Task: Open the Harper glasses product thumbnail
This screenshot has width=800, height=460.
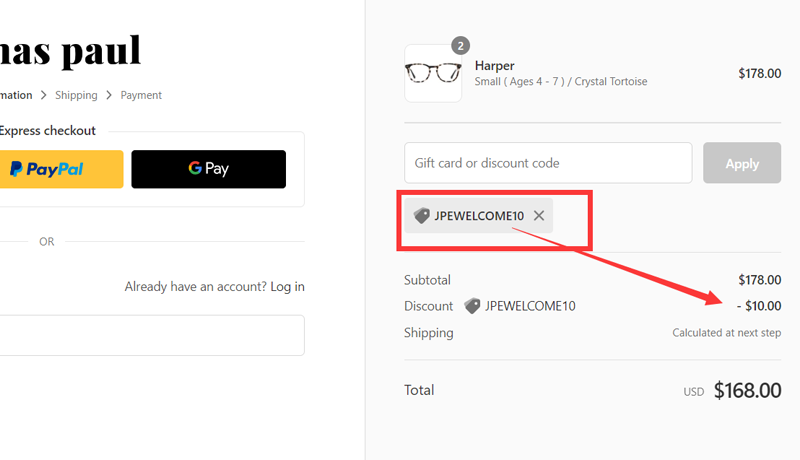Action: coord(433,73)
